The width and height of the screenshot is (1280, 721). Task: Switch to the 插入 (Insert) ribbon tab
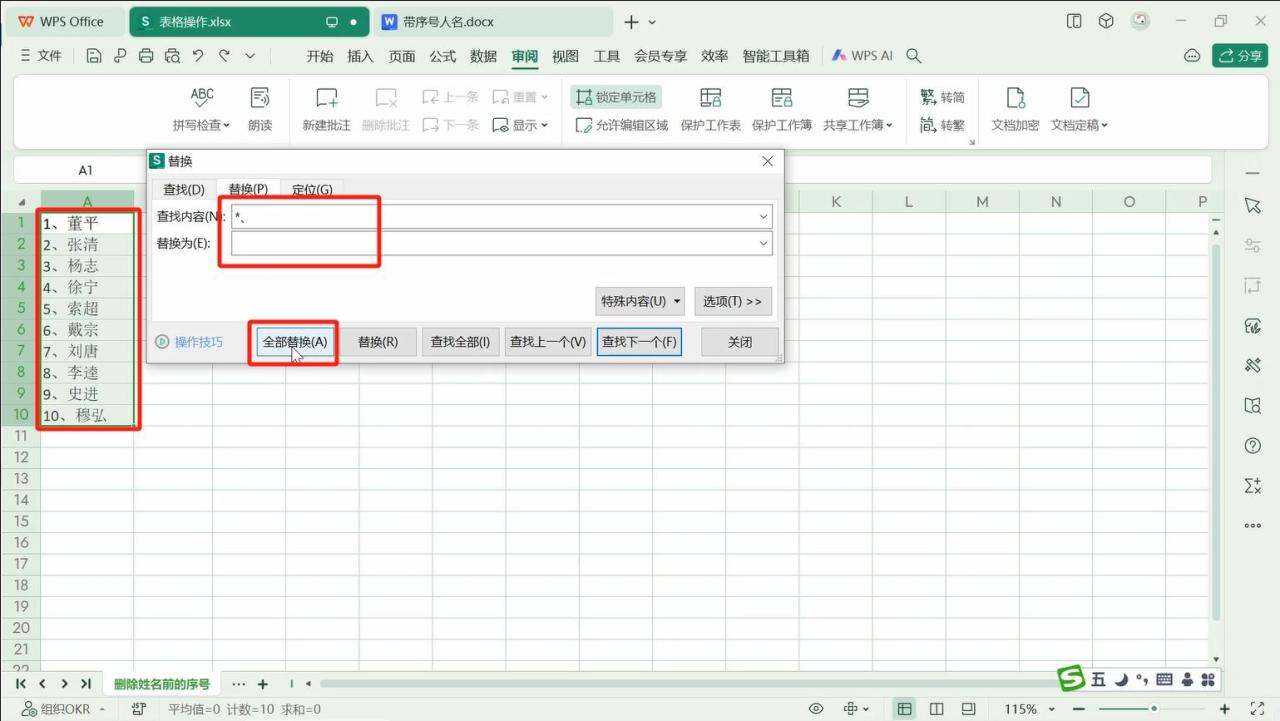(360, 56)
